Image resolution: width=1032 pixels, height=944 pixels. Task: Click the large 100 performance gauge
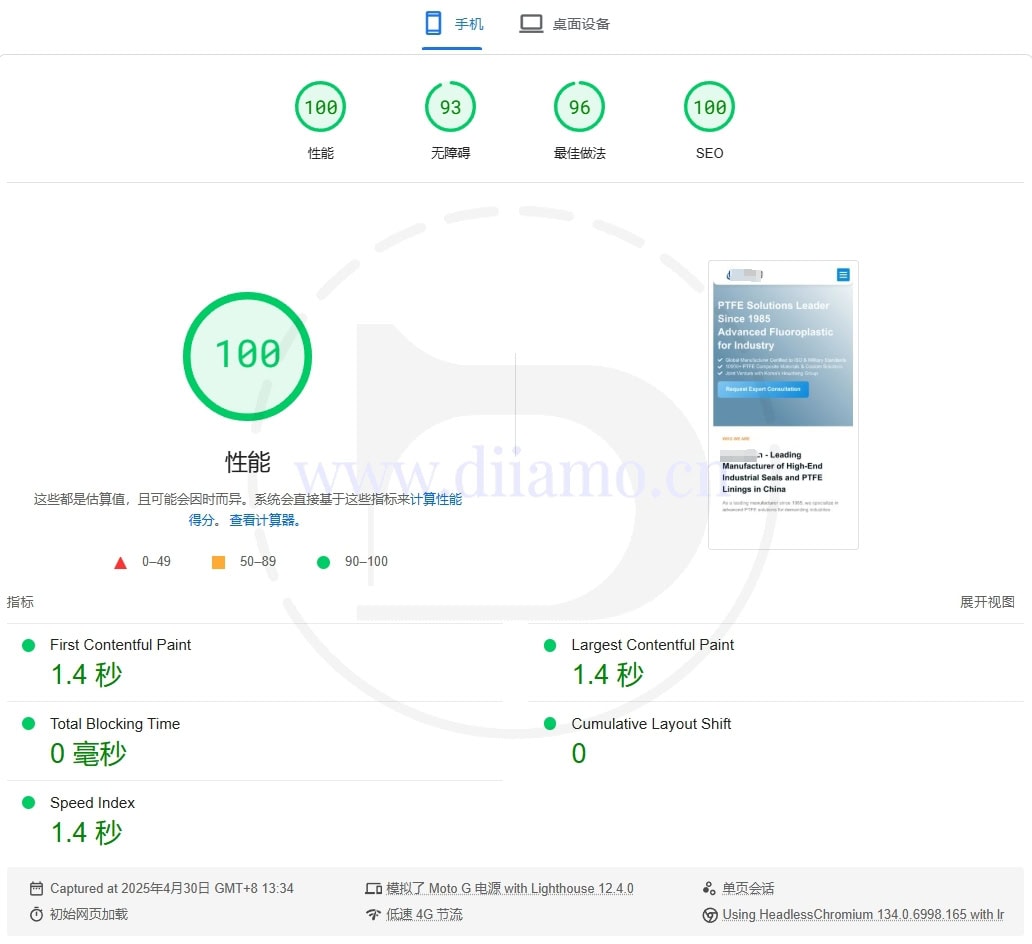[x=247, y=355]
